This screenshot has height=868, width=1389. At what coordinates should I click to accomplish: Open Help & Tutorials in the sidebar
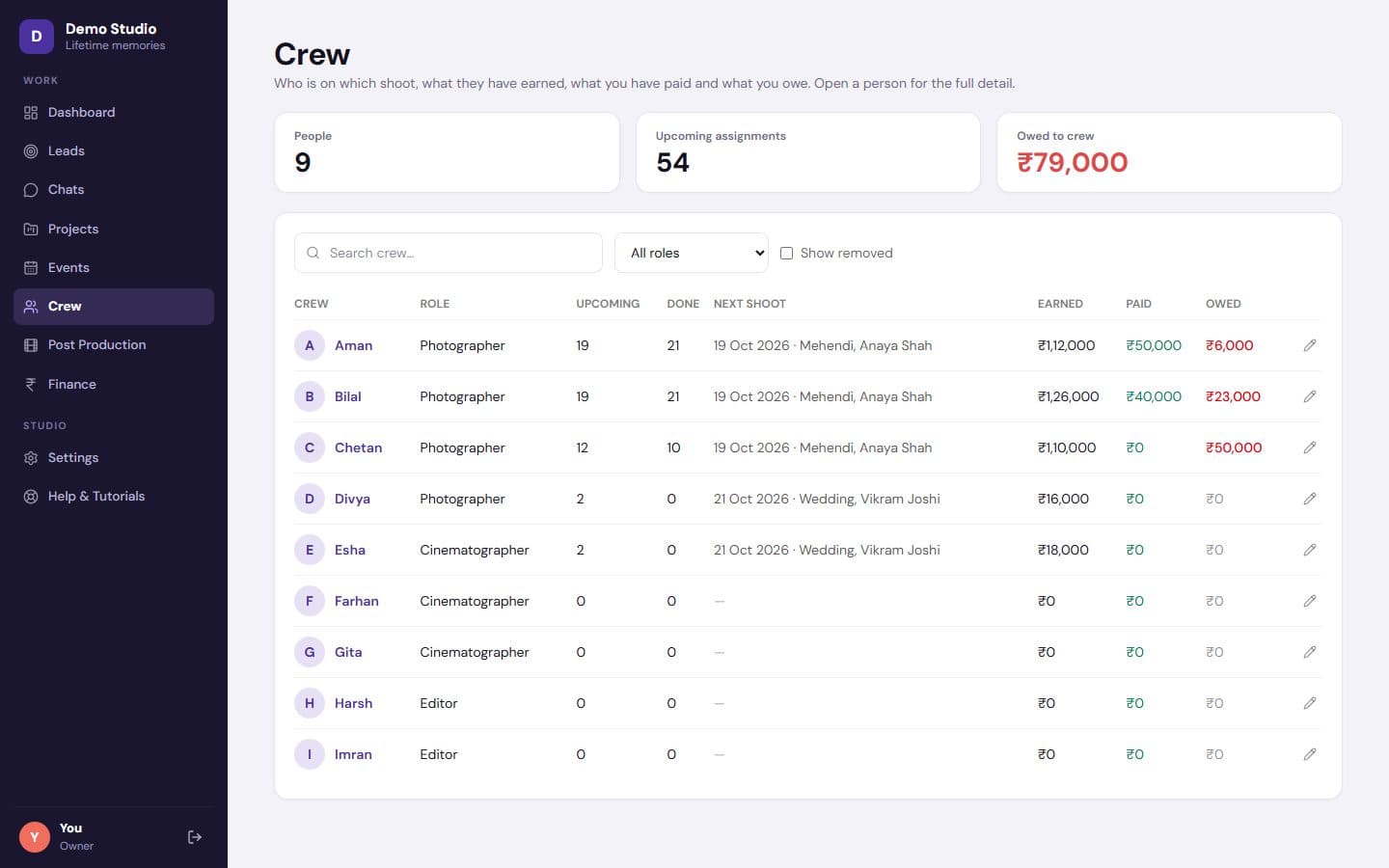(114, 497)
